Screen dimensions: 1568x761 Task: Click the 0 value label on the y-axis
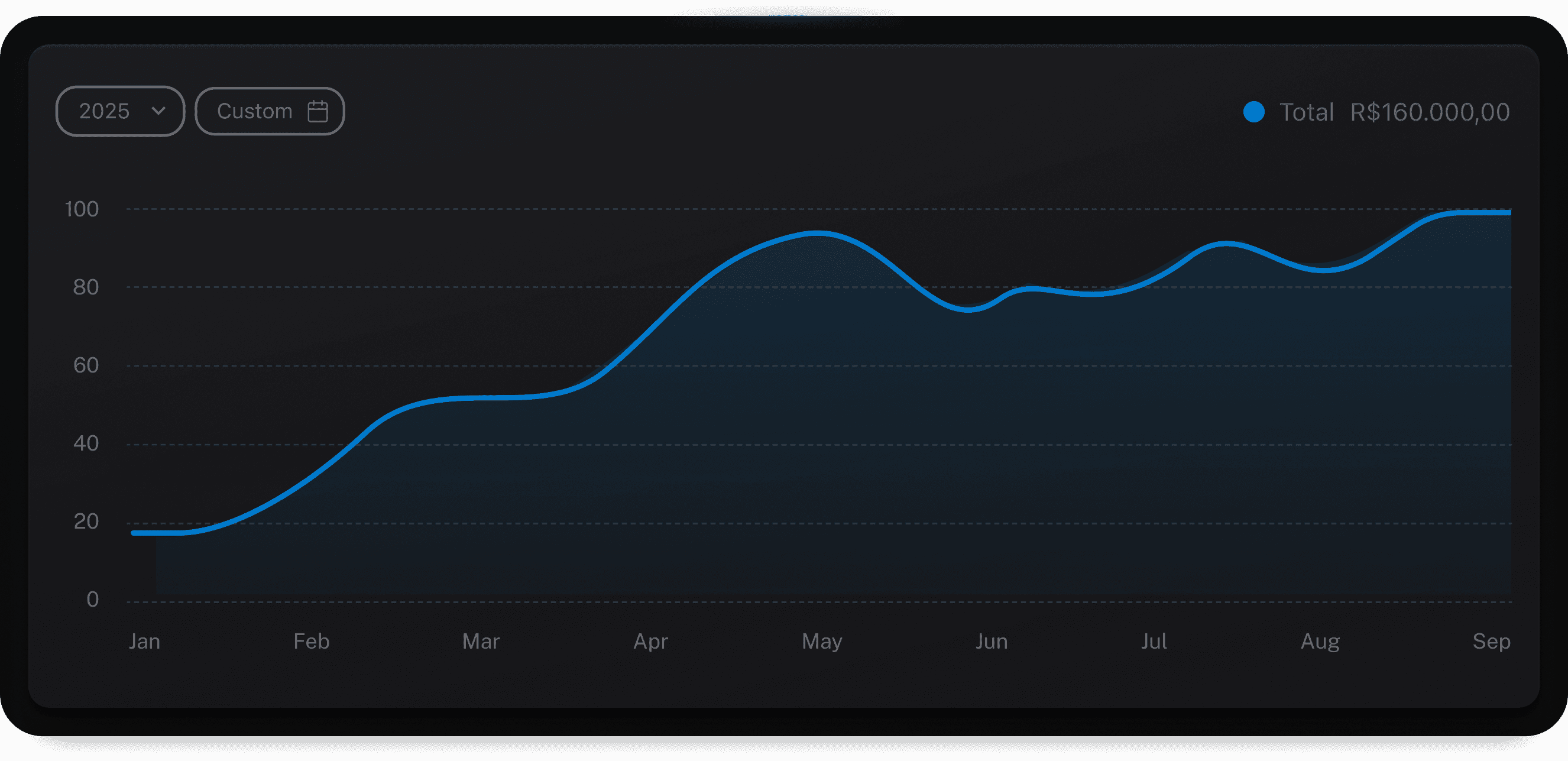coord(92,600)
